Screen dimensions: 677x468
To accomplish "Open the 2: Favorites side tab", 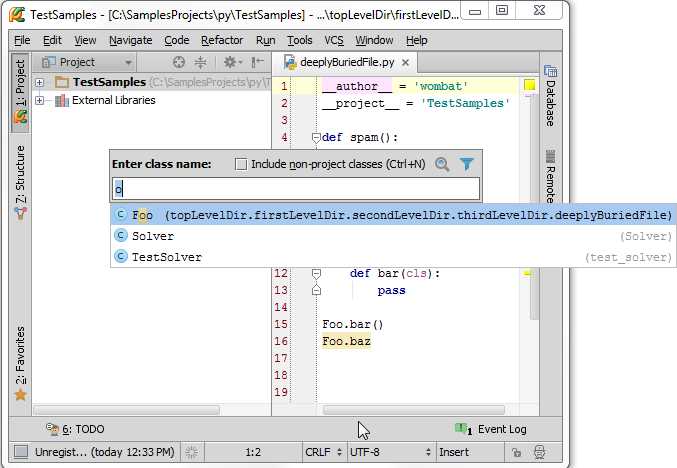I will pyautogui.click(x=20, y=364).
